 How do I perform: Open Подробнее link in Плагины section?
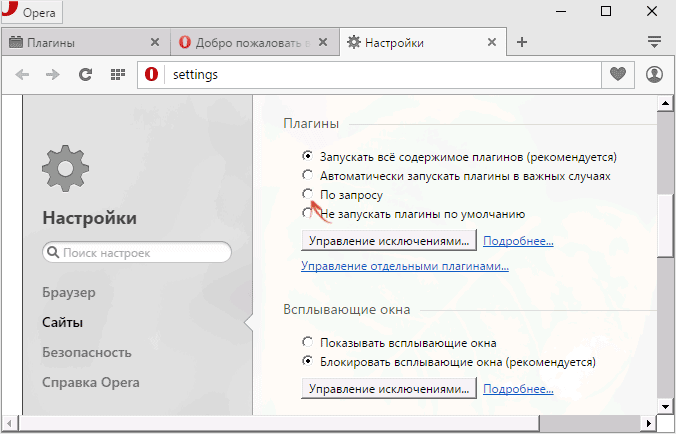[x=518, y=241]
